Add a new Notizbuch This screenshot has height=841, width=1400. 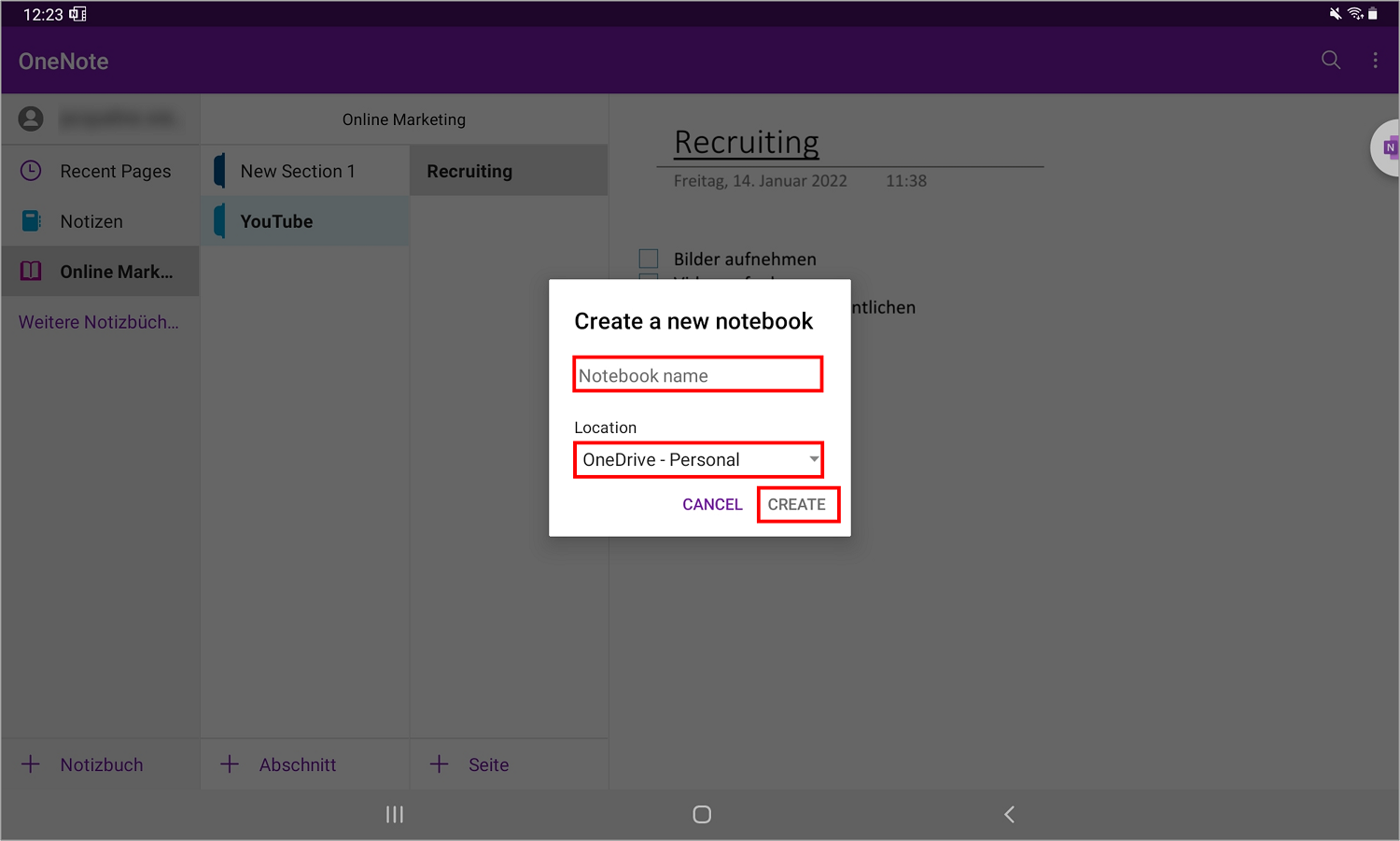click(x=101, y=764)
